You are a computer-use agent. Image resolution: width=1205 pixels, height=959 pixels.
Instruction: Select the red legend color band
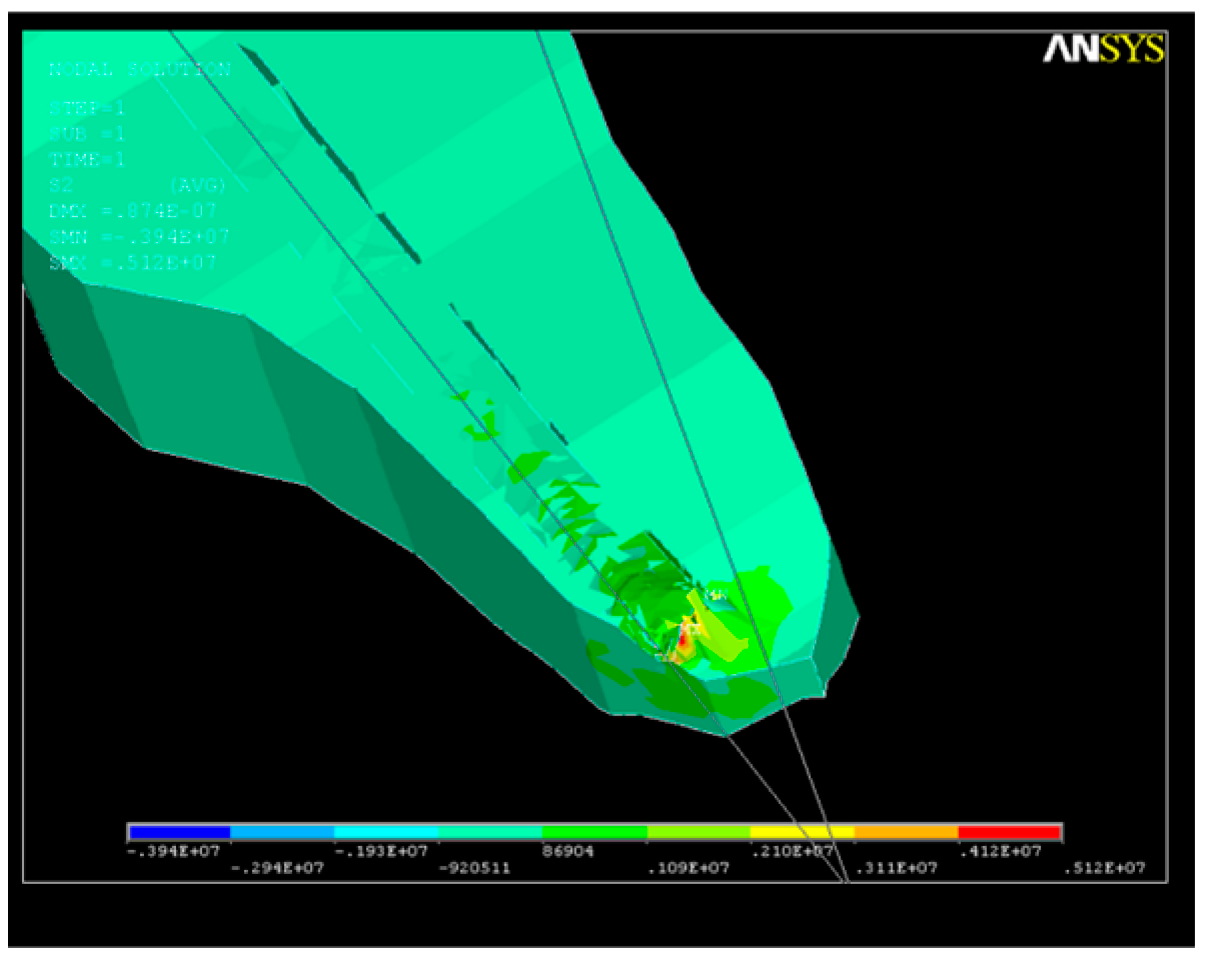(x=1009, y=832)
